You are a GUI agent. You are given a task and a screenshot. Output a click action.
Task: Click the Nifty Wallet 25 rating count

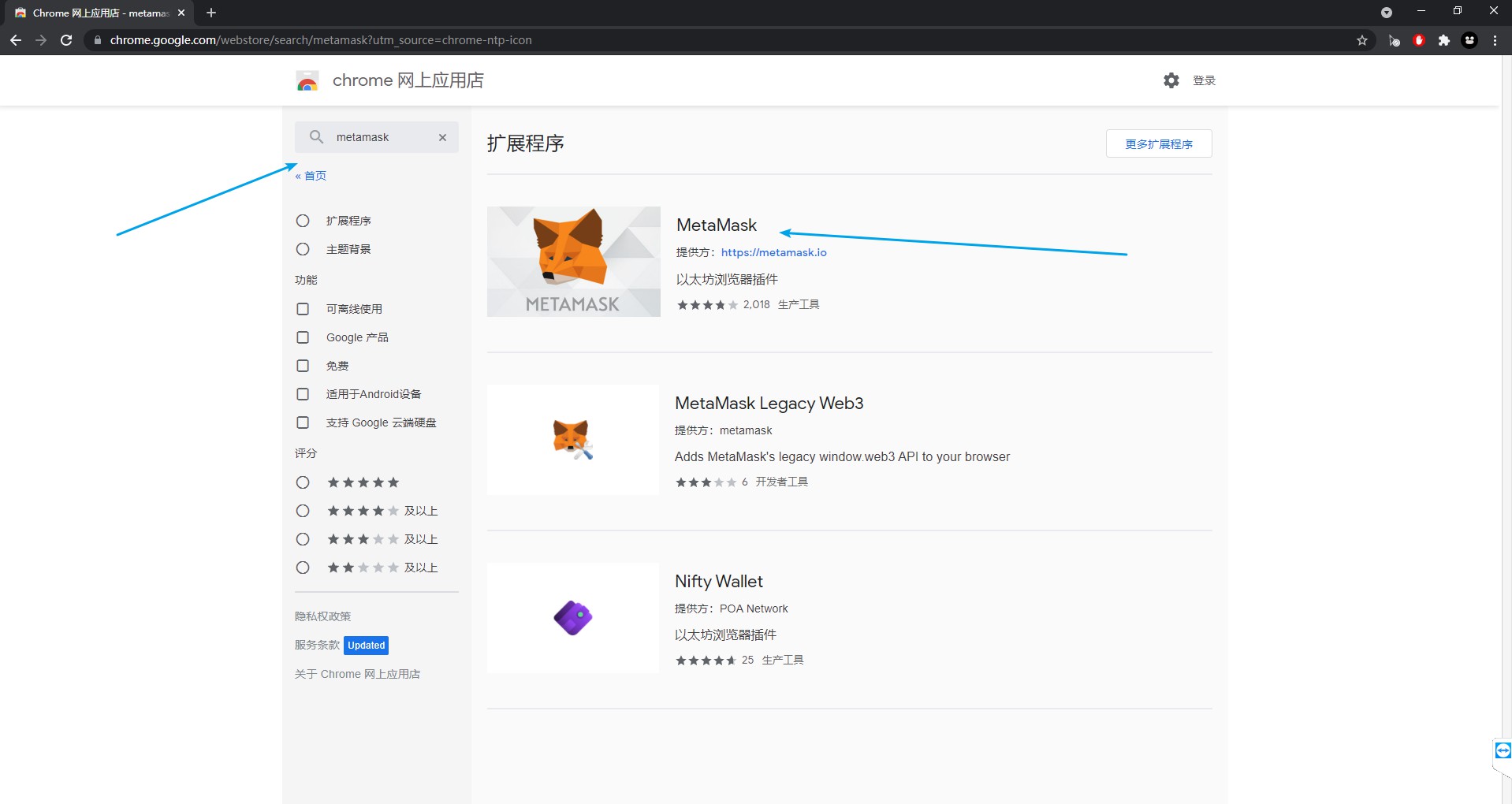click(747, 660)
